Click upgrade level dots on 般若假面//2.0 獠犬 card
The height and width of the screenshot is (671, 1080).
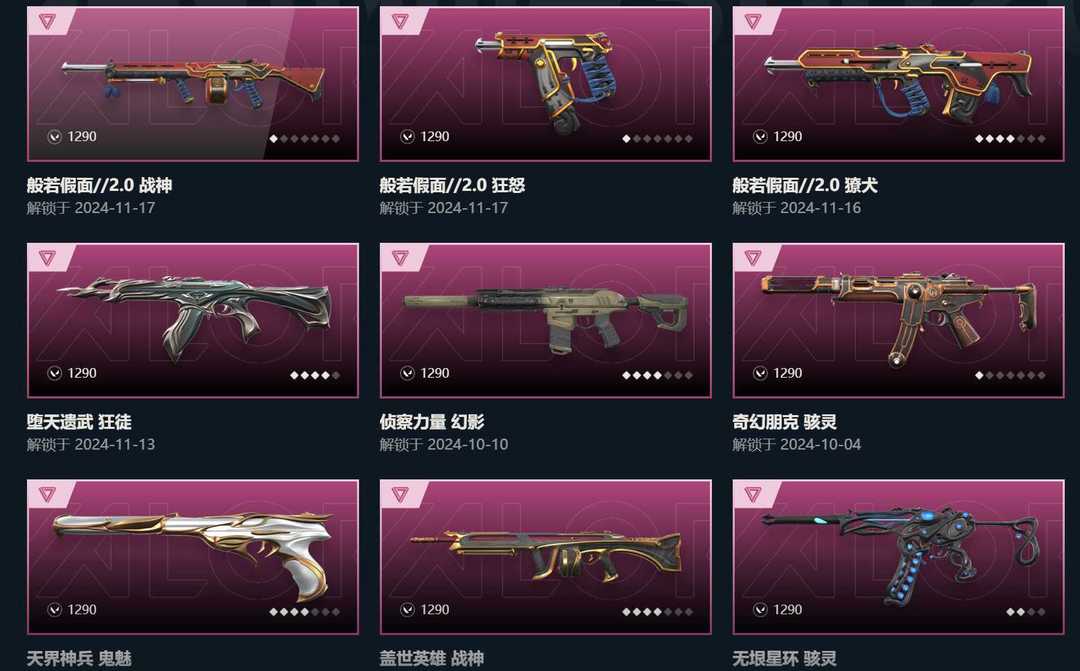(x=1010, y=138)
